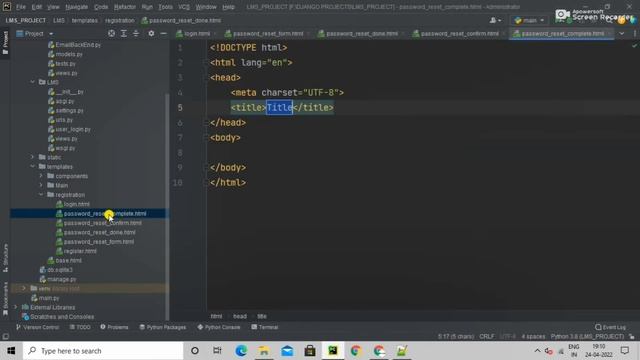Collapse the templates folder

[33, 167]
